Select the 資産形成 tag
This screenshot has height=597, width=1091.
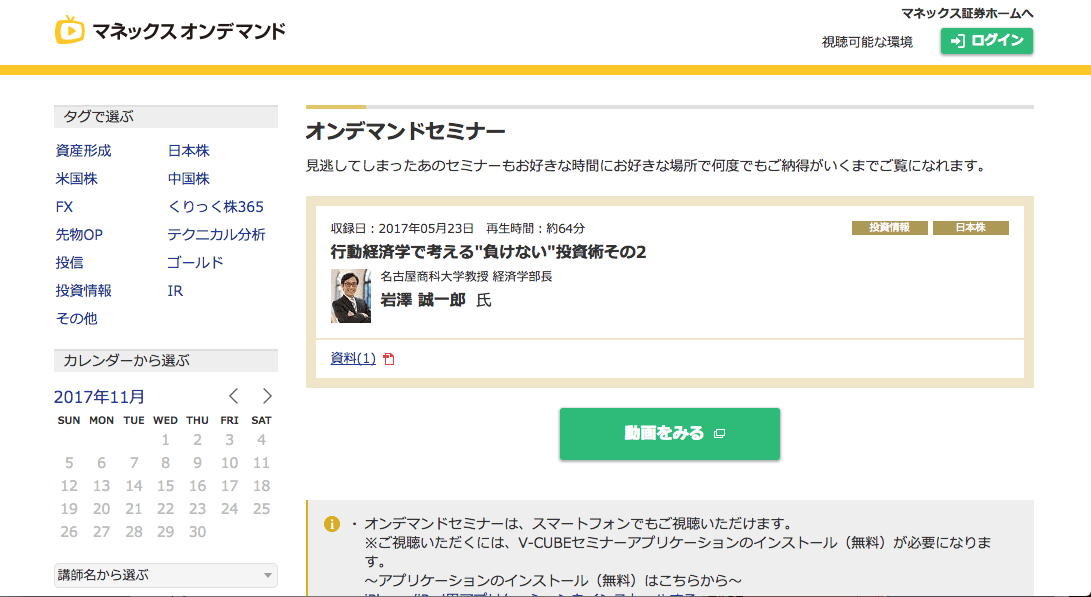pos(84,151)
